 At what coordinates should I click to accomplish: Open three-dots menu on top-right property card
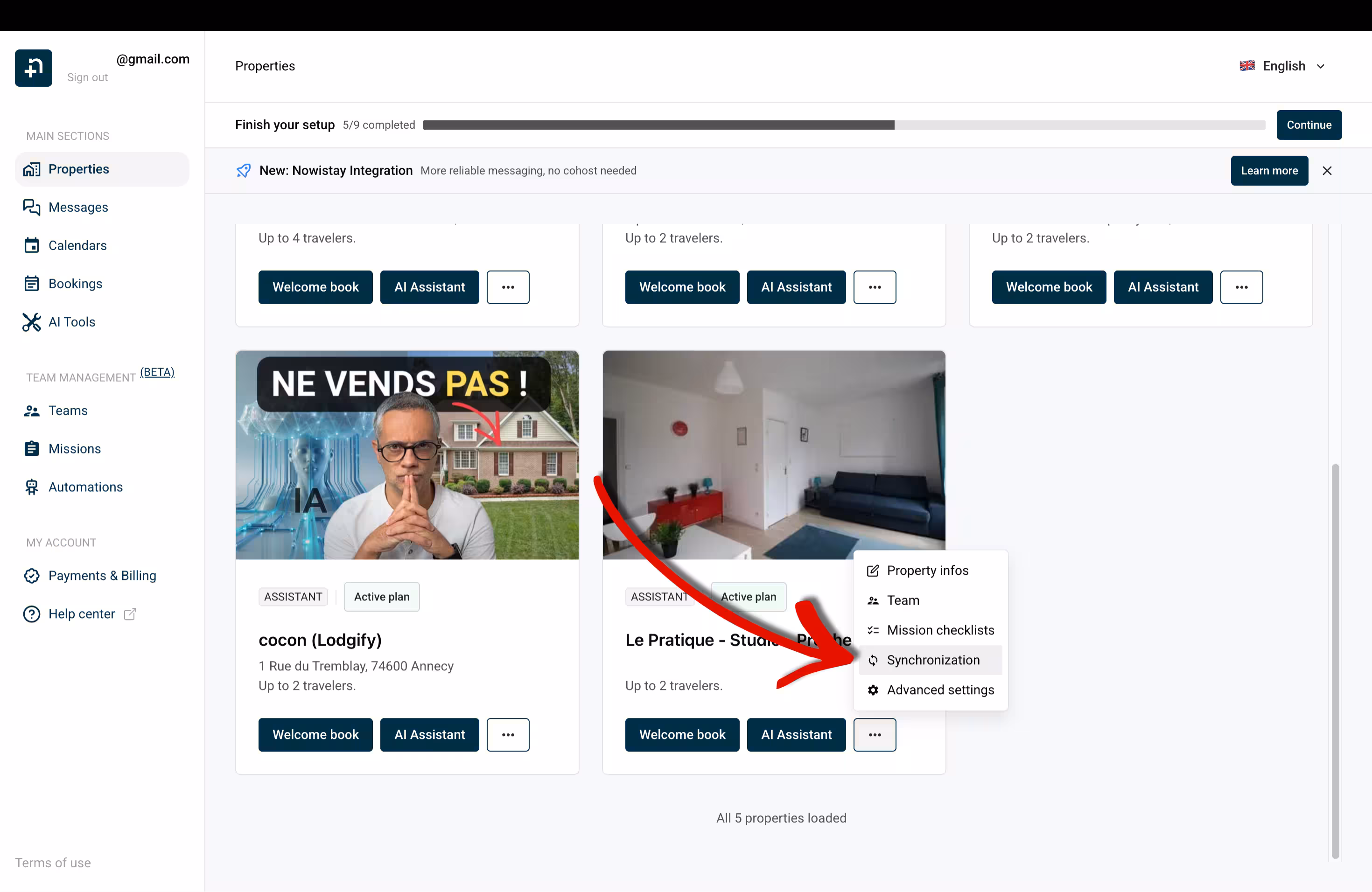[x=1241, y=287]
